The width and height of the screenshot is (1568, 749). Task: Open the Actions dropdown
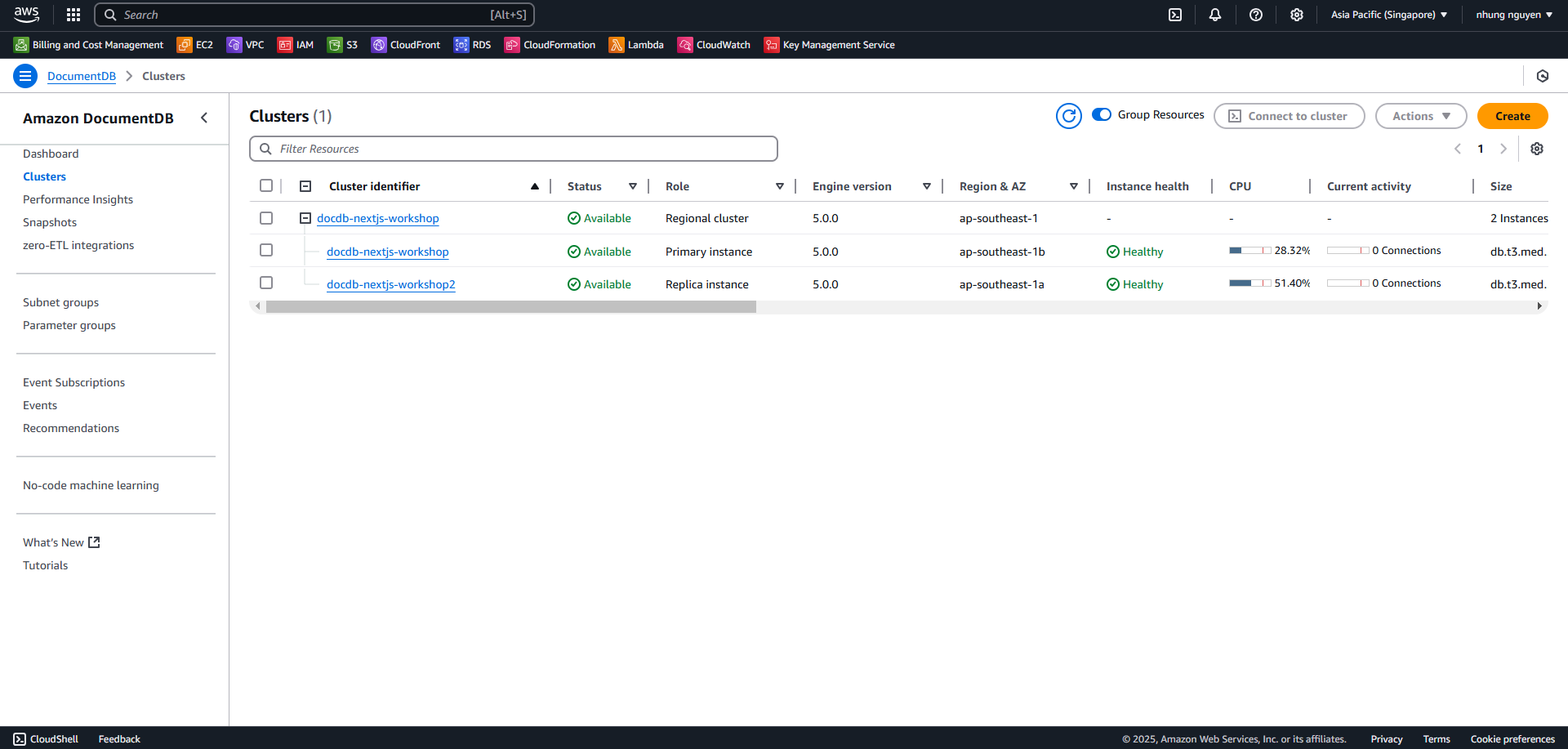pos(1421,116)
